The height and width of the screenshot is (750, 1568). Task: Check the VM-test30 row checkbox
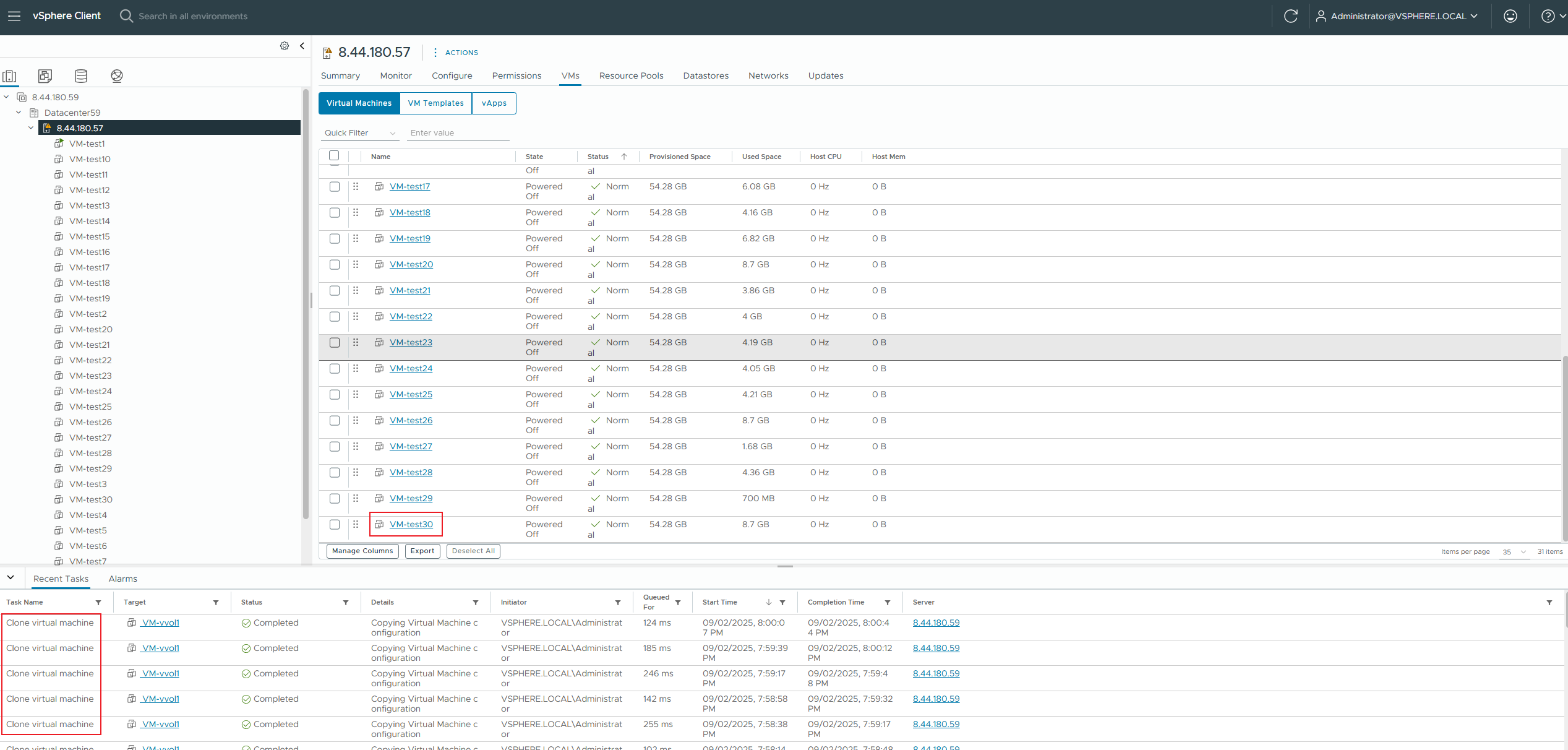point(335,525)
